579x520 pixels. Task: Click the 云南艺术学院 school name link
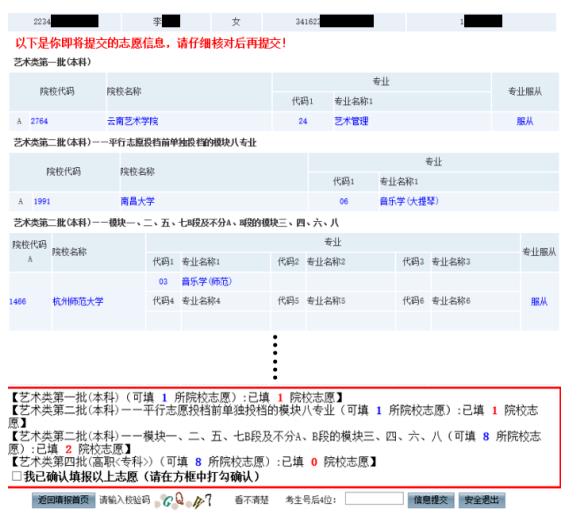pyautogui.click(x=133, y=121)
